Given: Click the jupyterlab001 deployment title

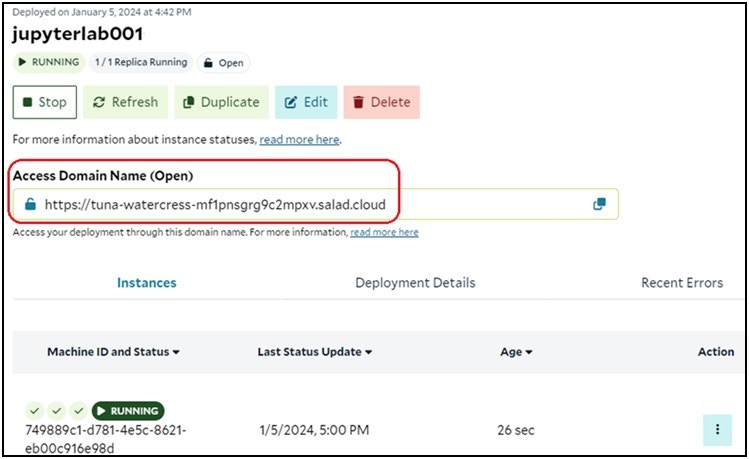Looking at the screenshot, I should (77, 34).
